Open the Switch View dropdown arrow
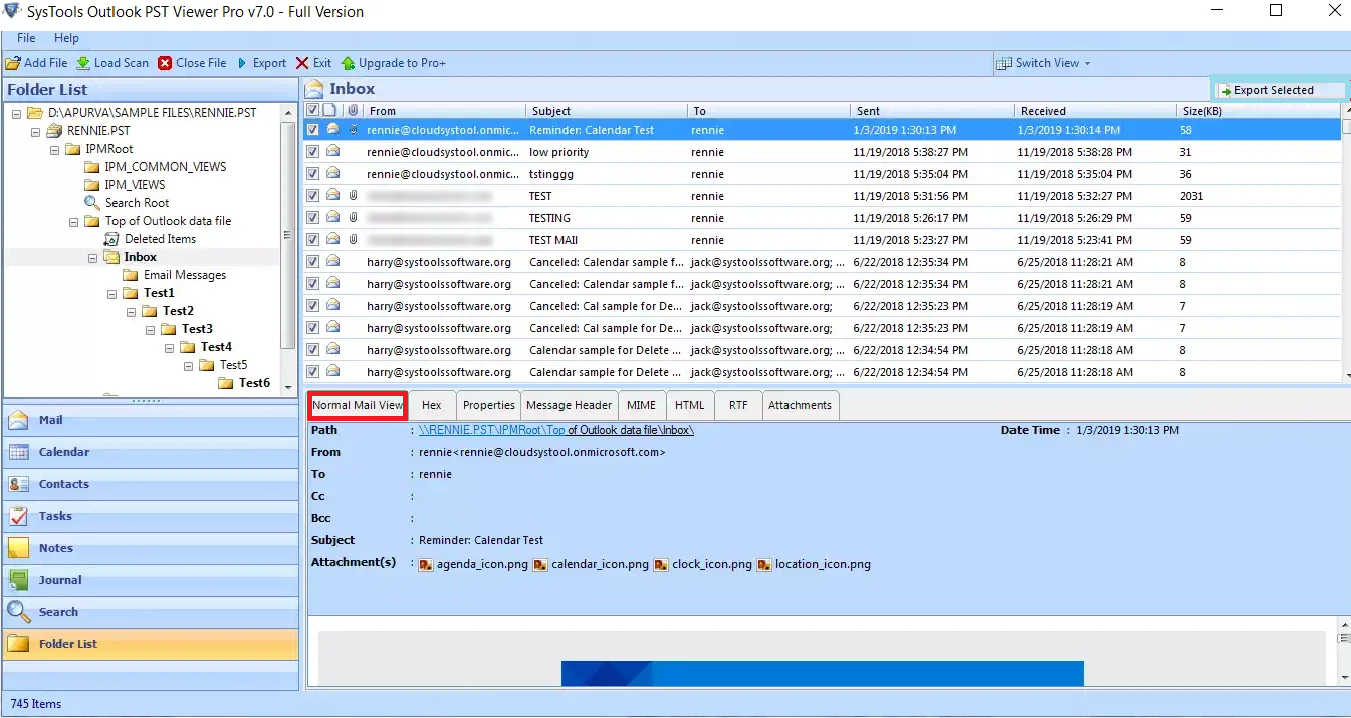The height and width of the screenshot is (718, 1351). click(x=1088, y=63)
